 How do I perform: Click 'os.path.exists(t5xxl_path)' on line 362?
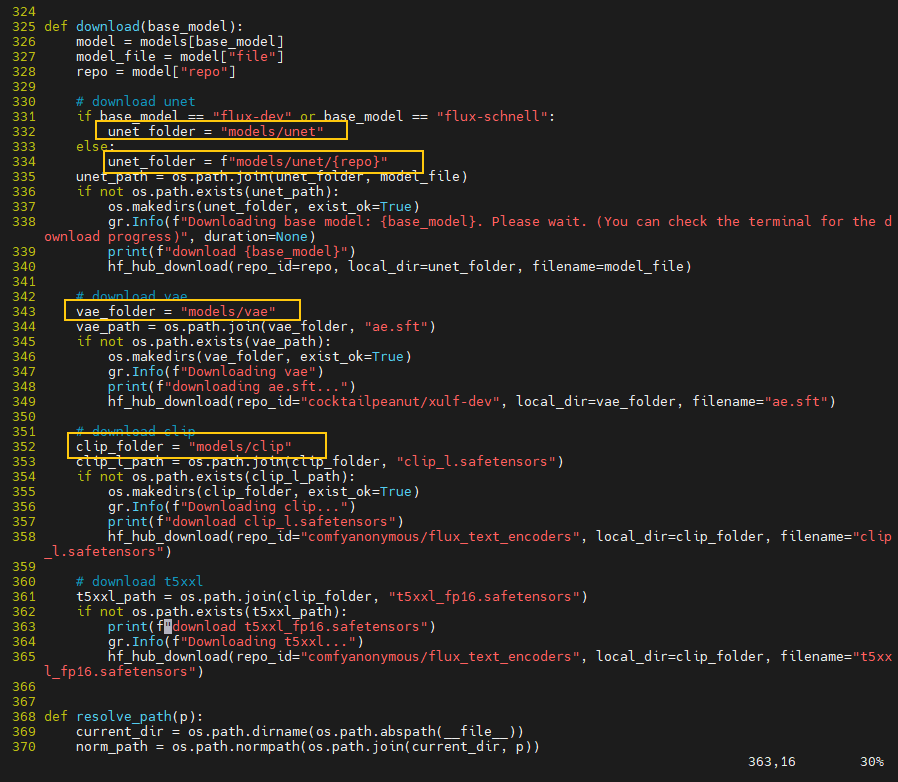point(236,611)
